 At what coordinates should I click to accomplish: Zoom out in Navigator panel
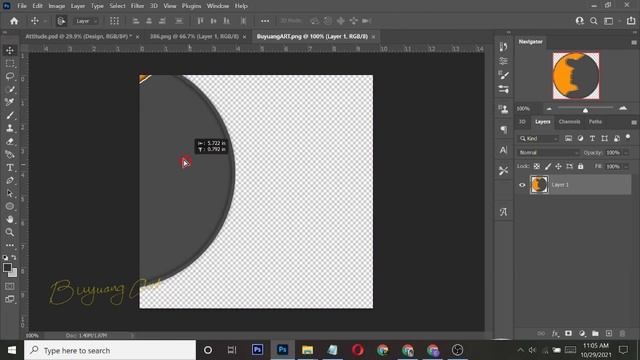[x=549, y=109]
